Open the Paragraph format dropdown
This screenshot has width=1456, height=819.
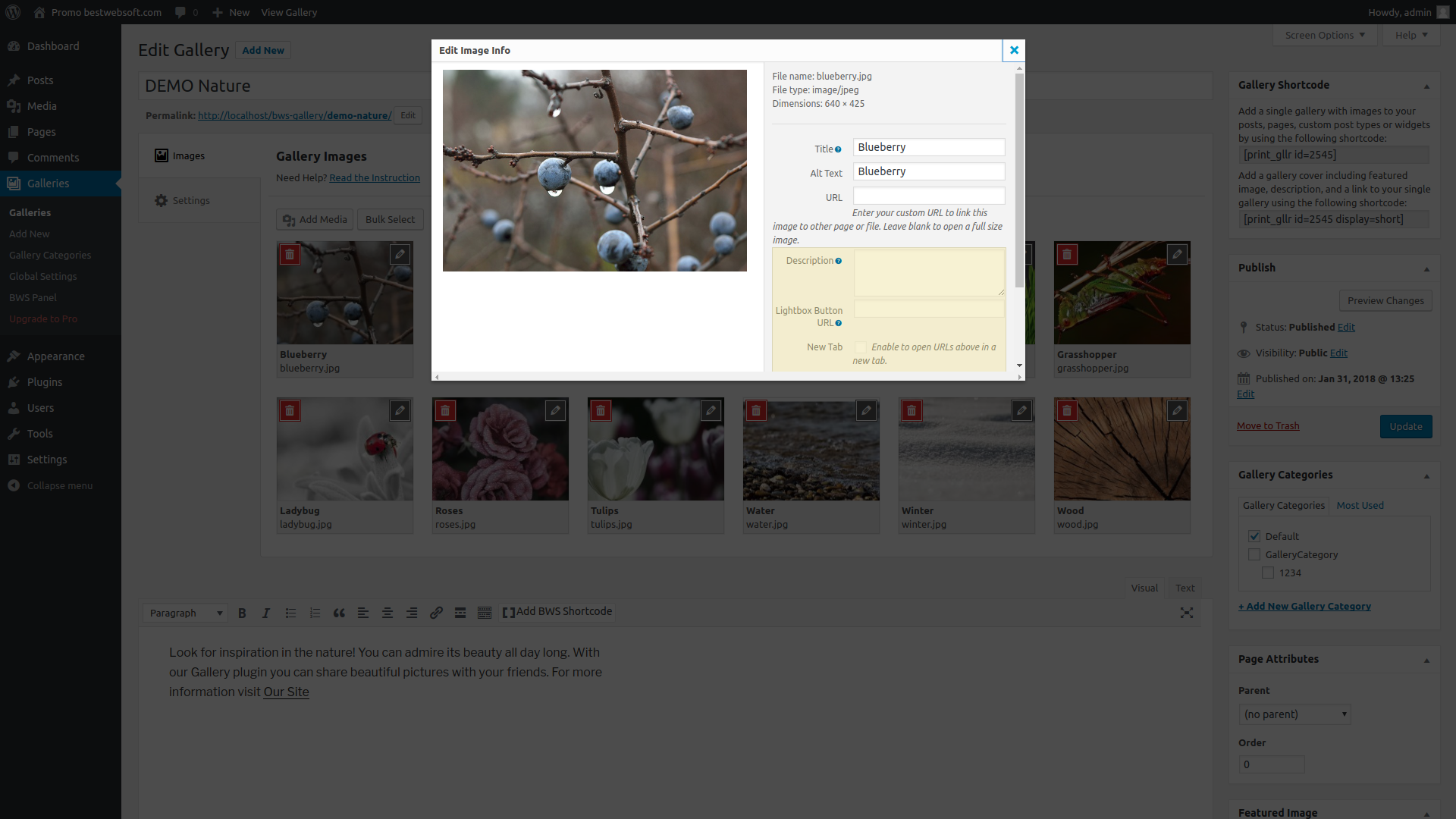(184, 613)
